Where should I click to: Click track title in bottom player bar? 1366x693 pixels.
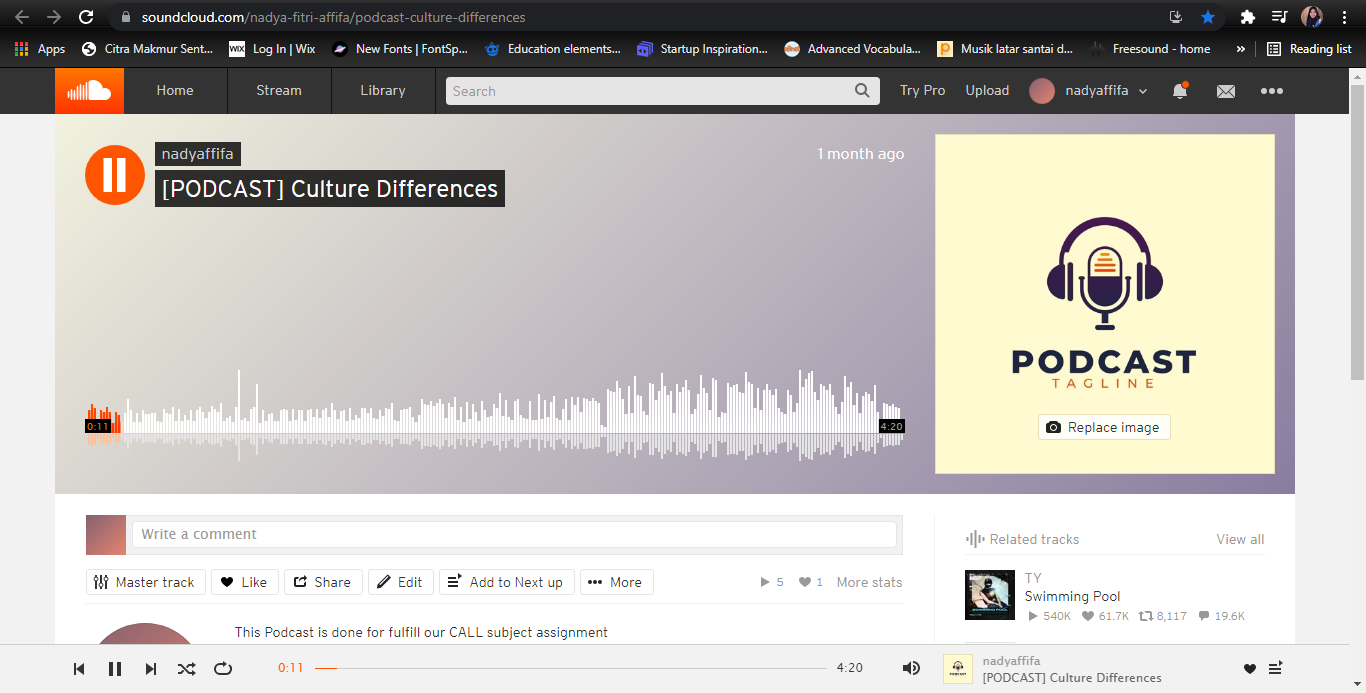(x=1072, y=677)
